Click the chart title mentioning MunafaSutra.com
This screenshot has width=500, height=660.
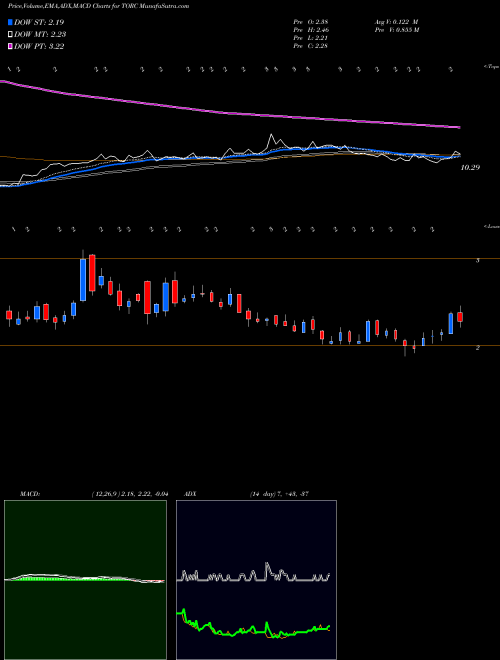click(x=99, y=6)
